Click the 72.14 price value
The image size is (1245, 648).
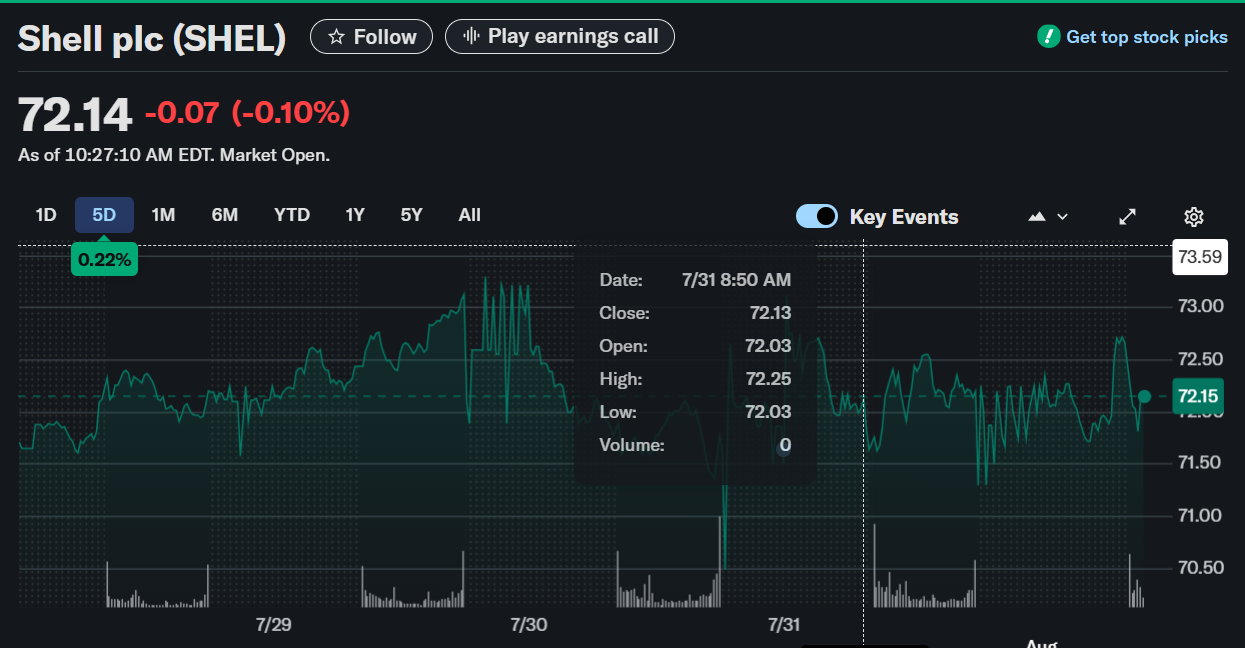point(75,114)
